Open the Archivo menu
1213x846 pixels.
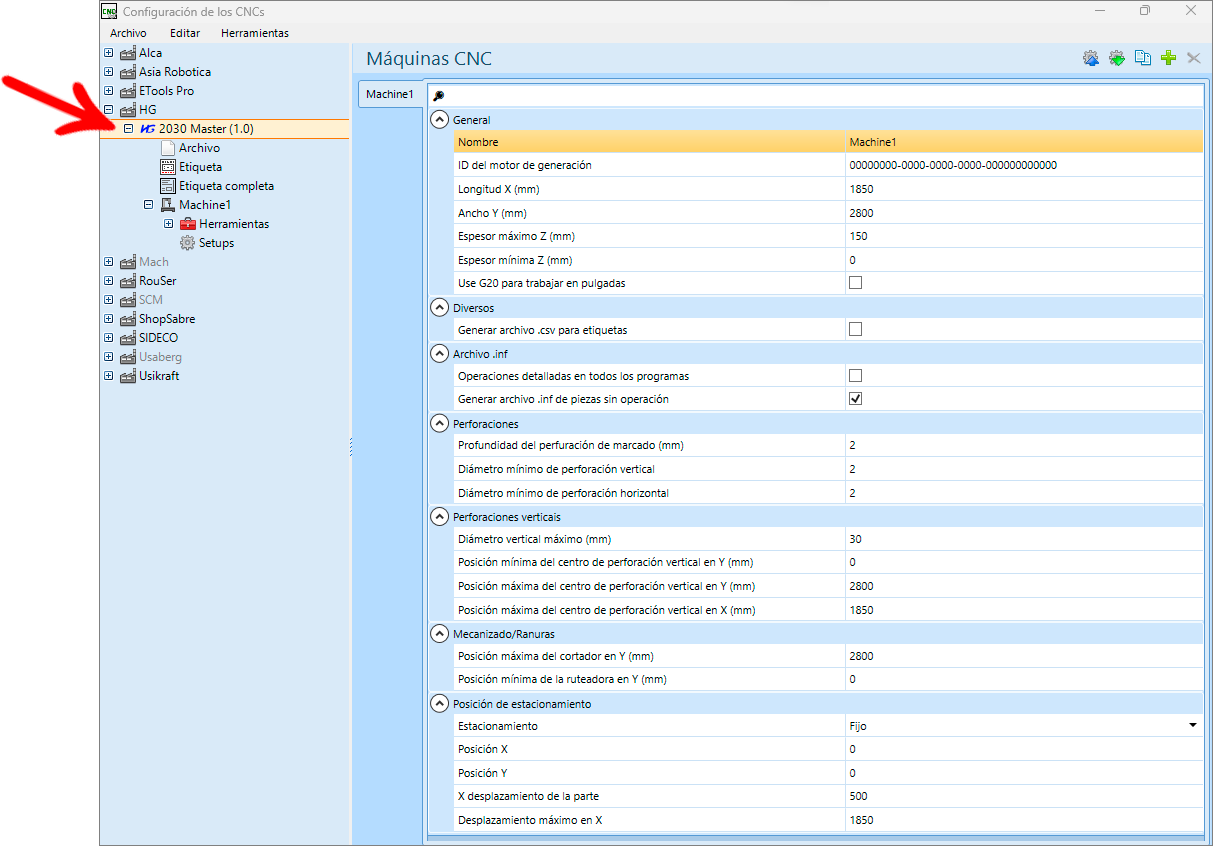click(x=128, y=33)
